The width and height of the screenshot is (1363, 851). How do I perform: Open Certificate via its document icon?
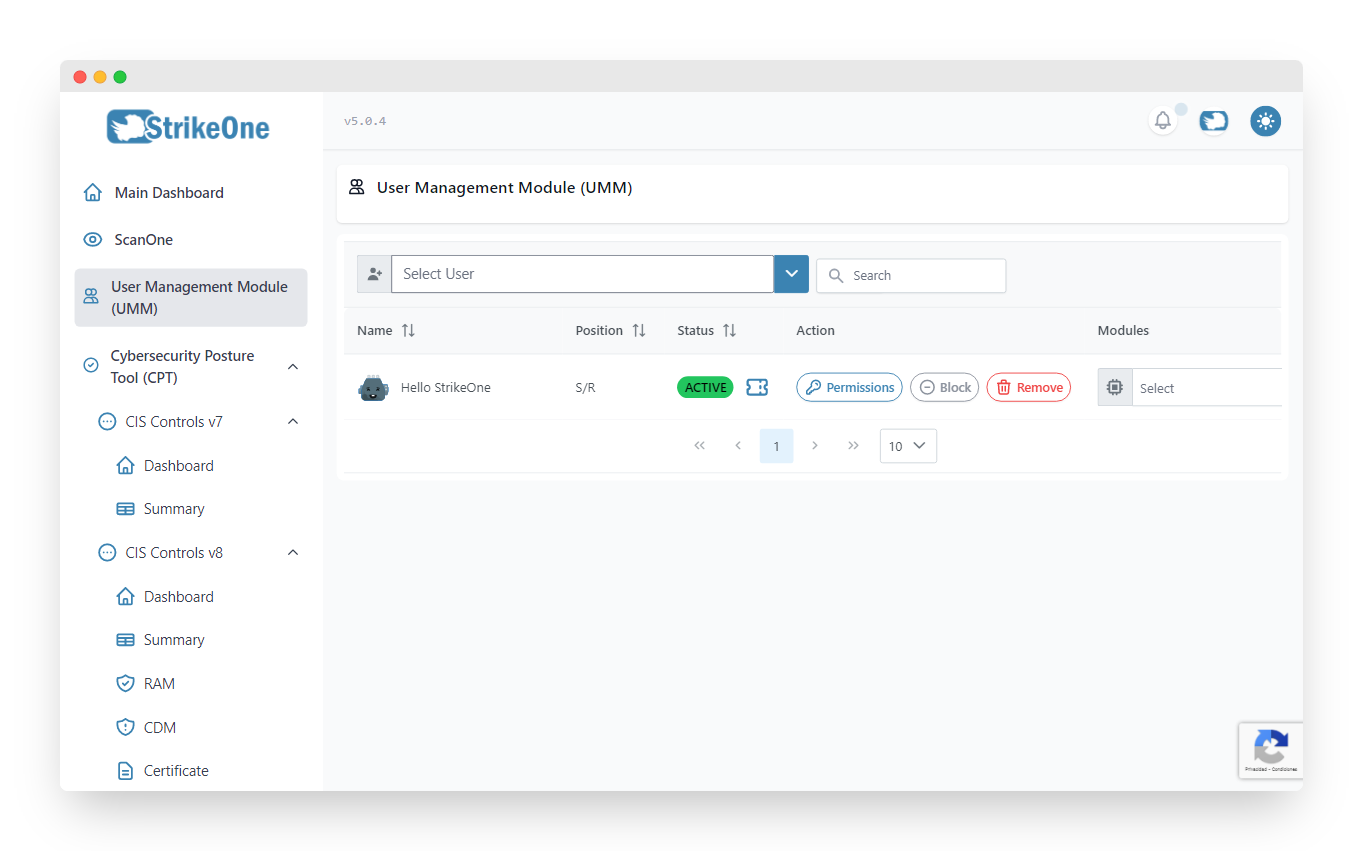[x=127, y=770]
